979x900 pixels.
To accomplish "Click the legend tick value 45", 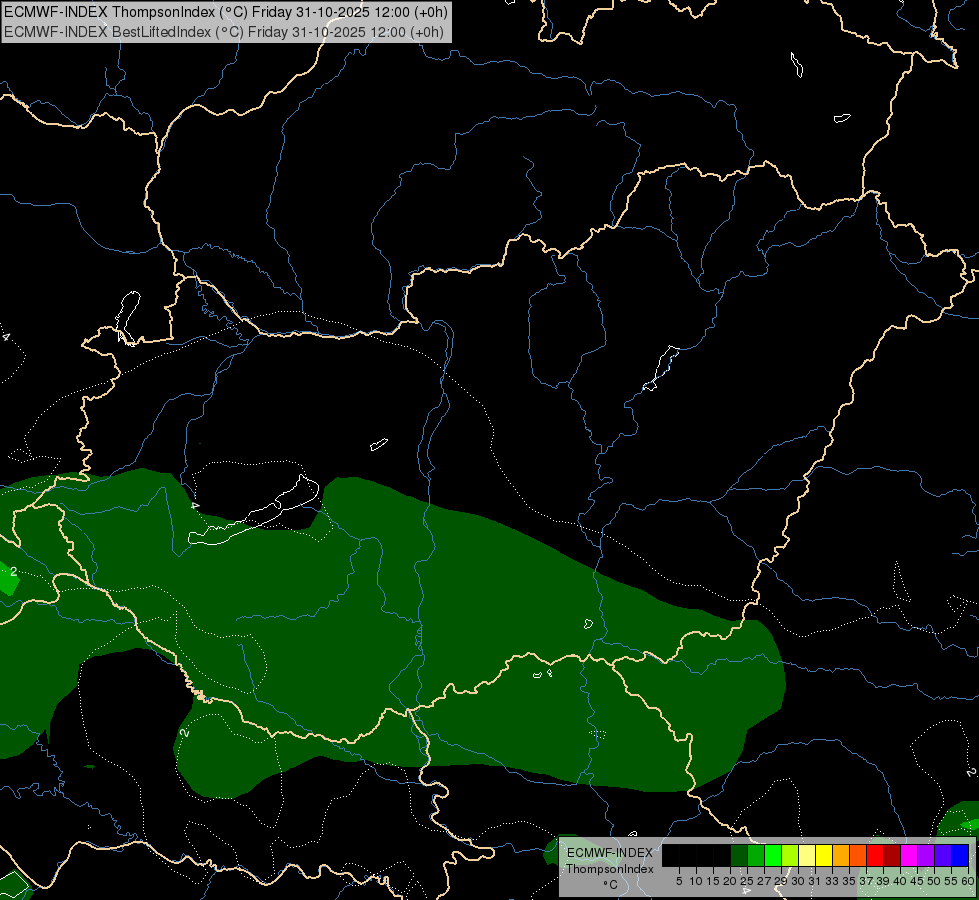I will (x=917, y=881).
